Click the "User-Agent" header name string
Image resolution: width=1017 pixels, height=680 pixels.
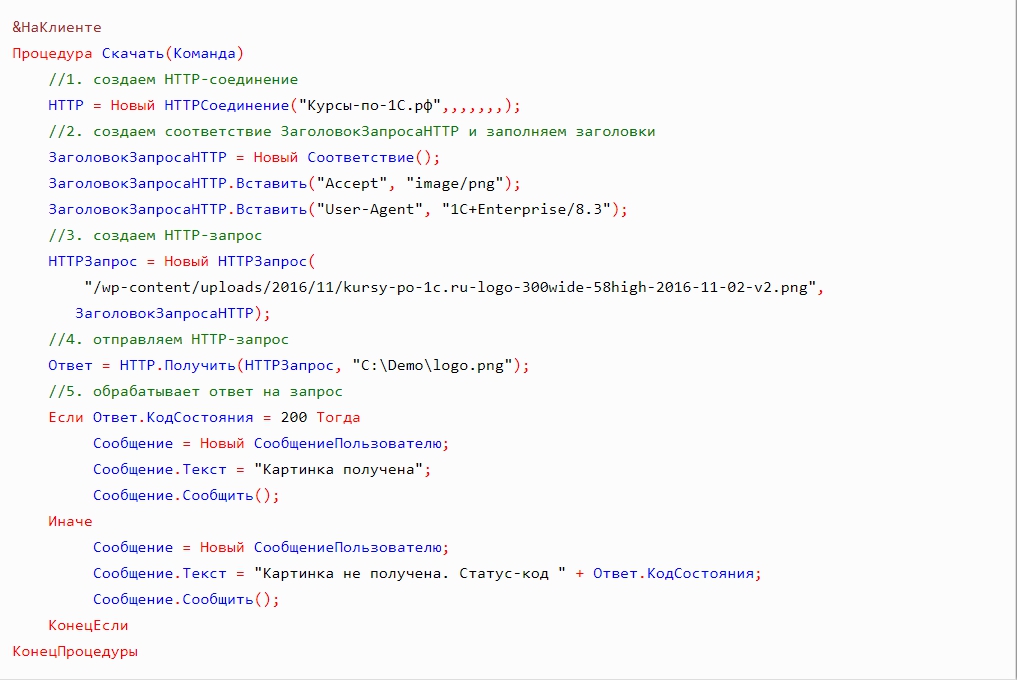[370, 209]
